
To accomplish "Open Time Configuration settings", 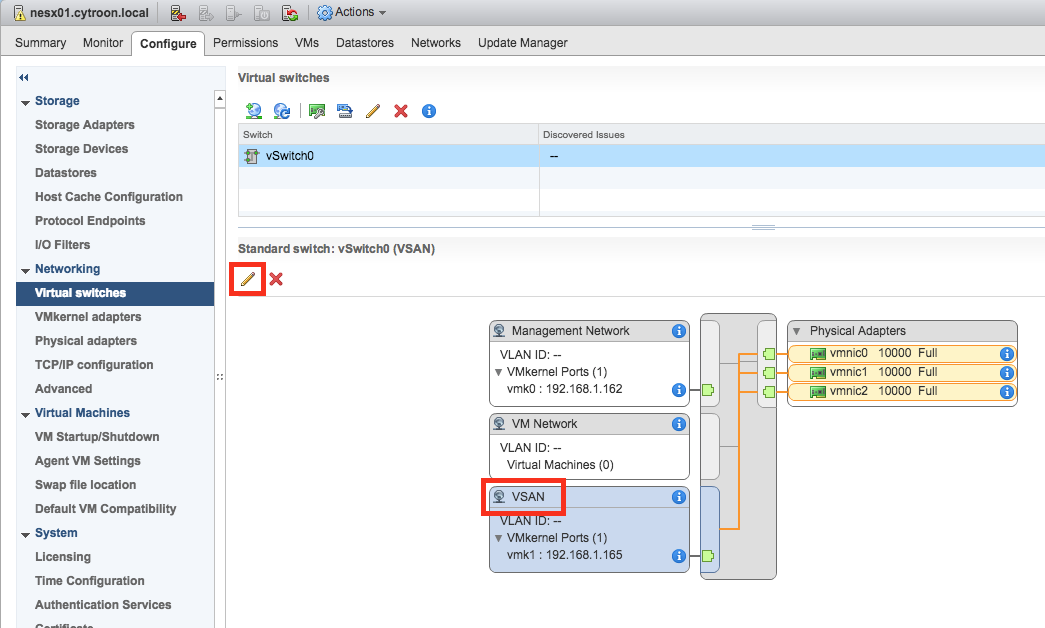I will point(90,581).
